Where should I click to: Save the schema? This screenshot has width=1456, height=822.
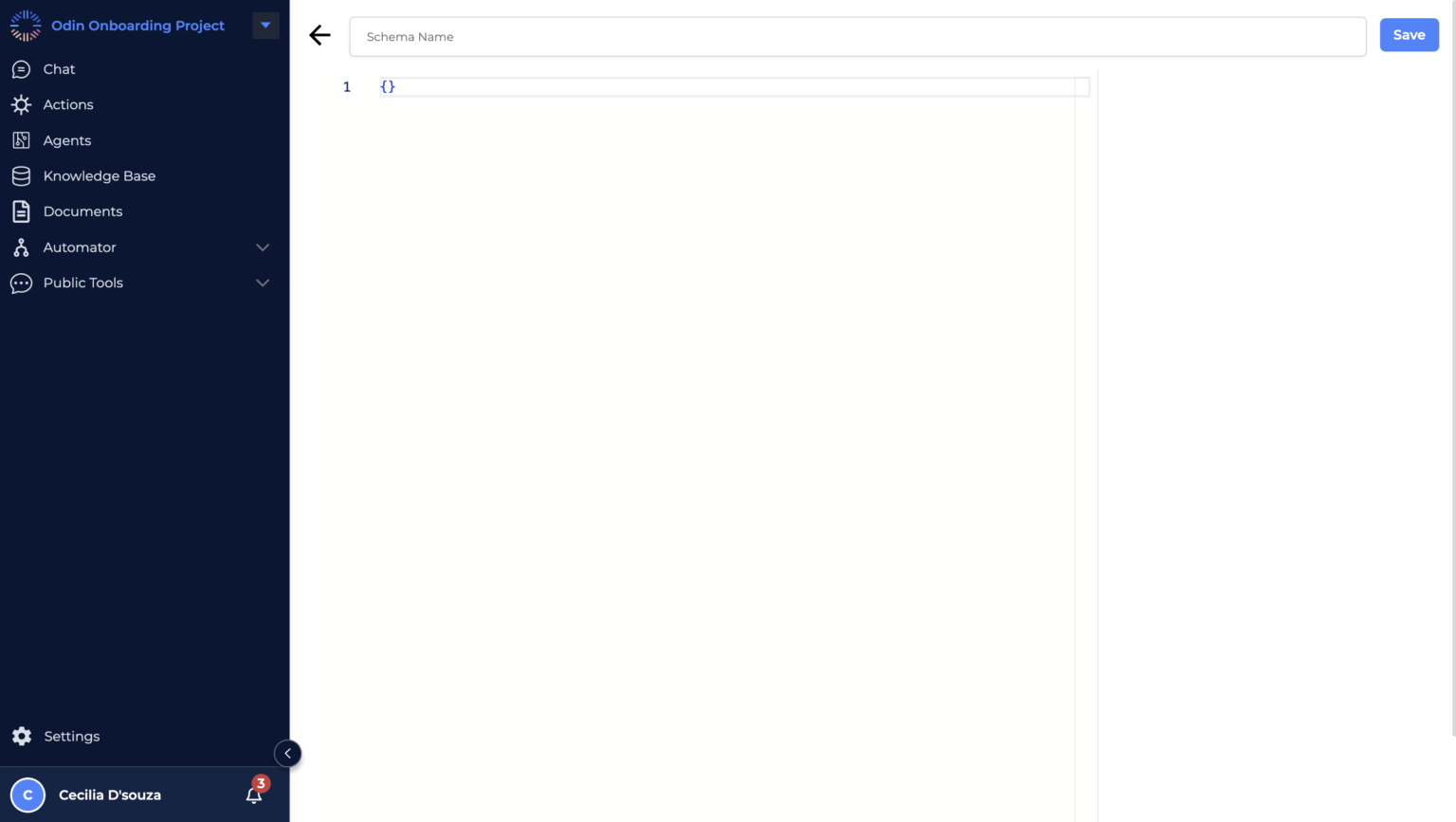(1409, 35)
